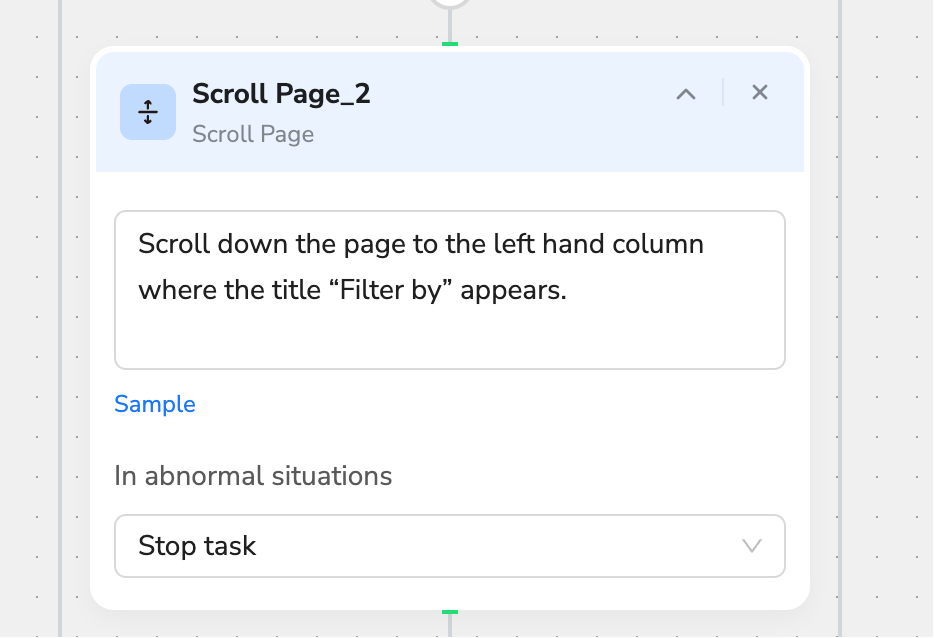Click the In abnormal situations label
The image size is (934, 638).
click(253, 476)
